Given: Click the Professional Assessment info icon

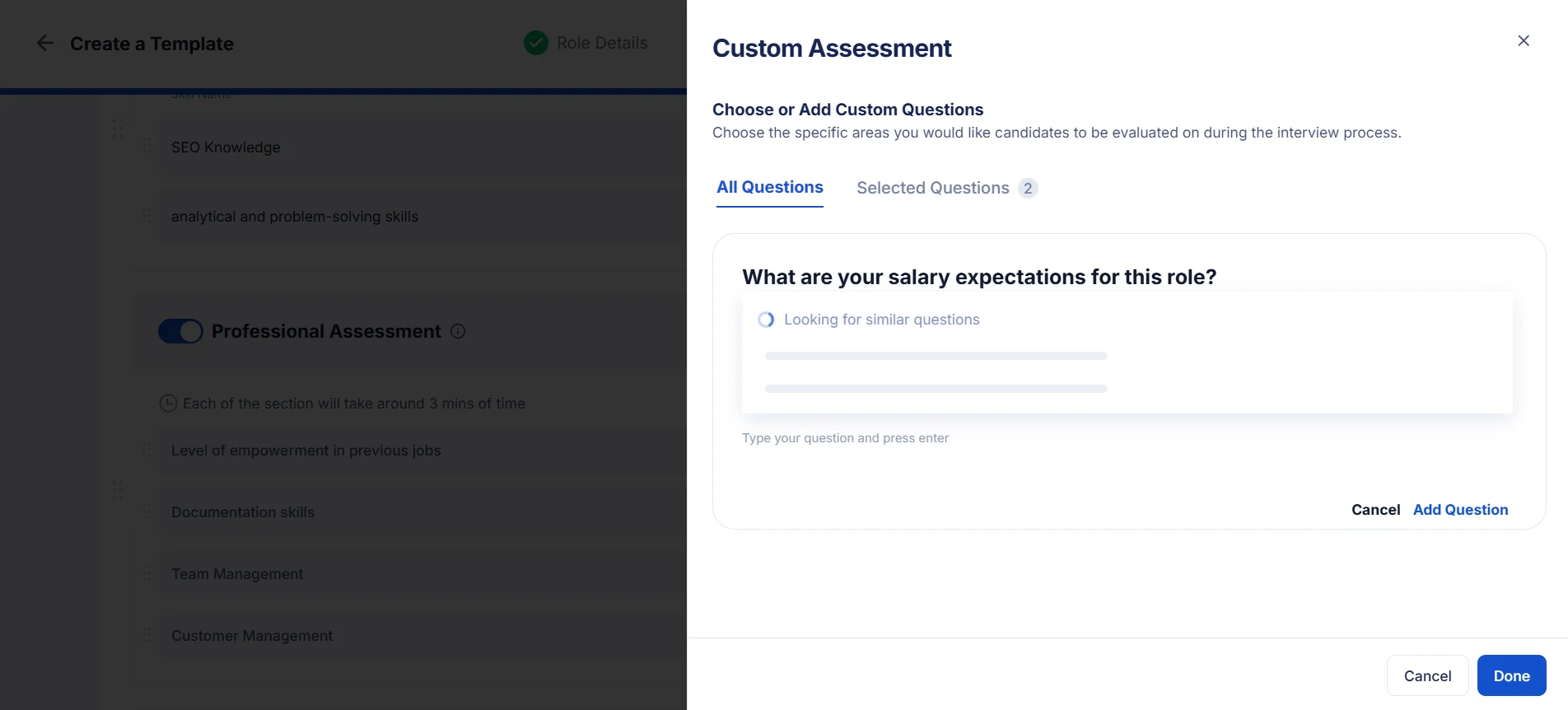Looking at the screenshot, I should (458, 331).
